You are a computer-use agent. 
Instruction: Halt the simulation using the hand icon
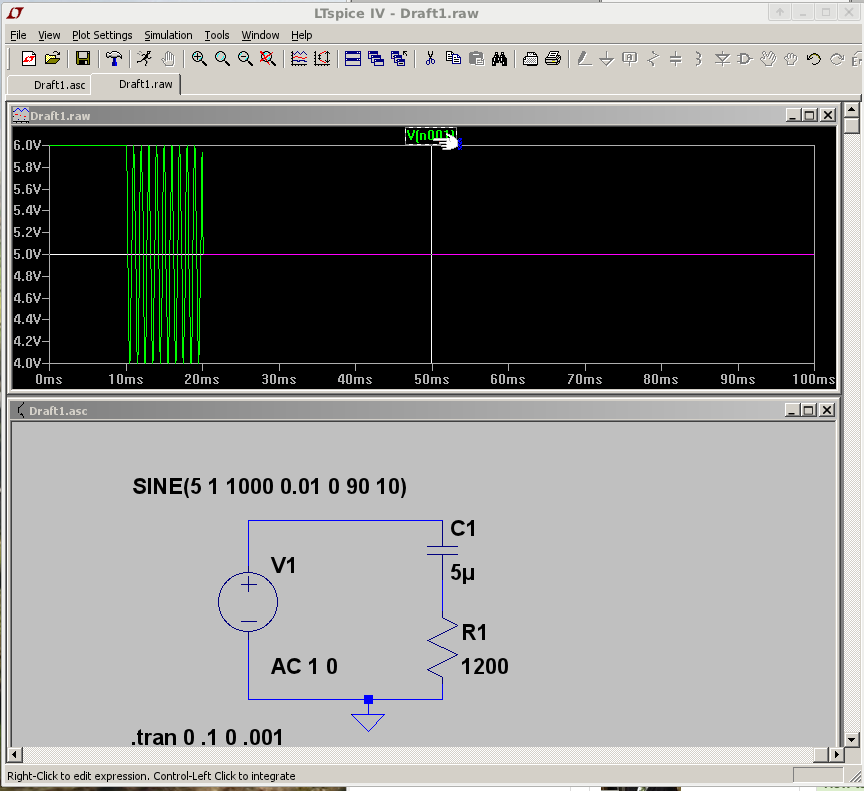point(168,59)
